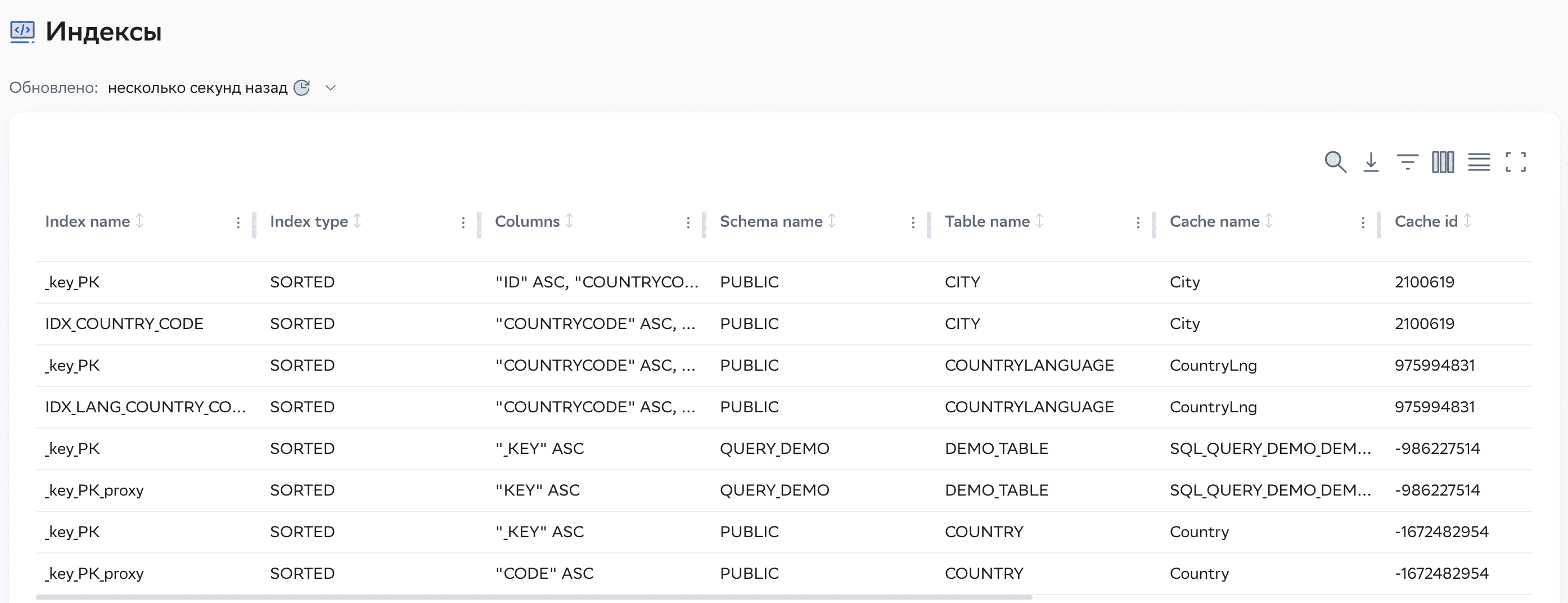Click the columns visibility icon

coord(1443,161)
